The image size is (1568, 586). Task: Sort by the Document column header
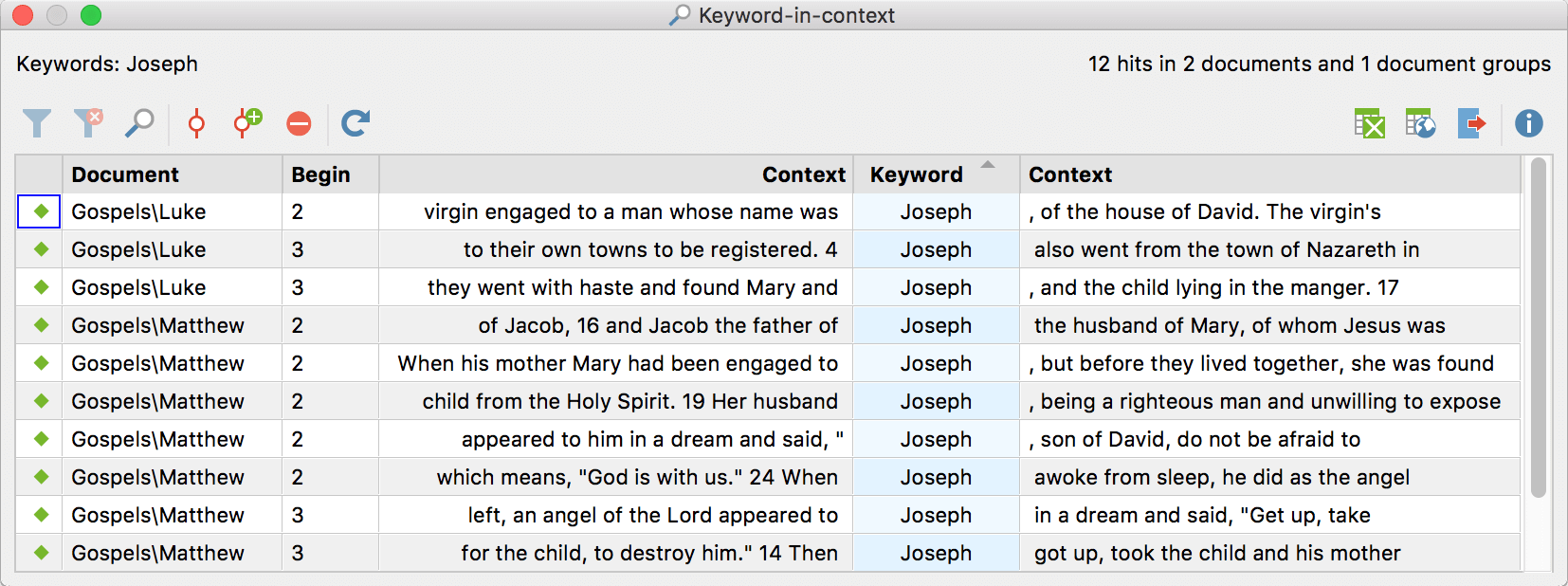click(173, 174)
